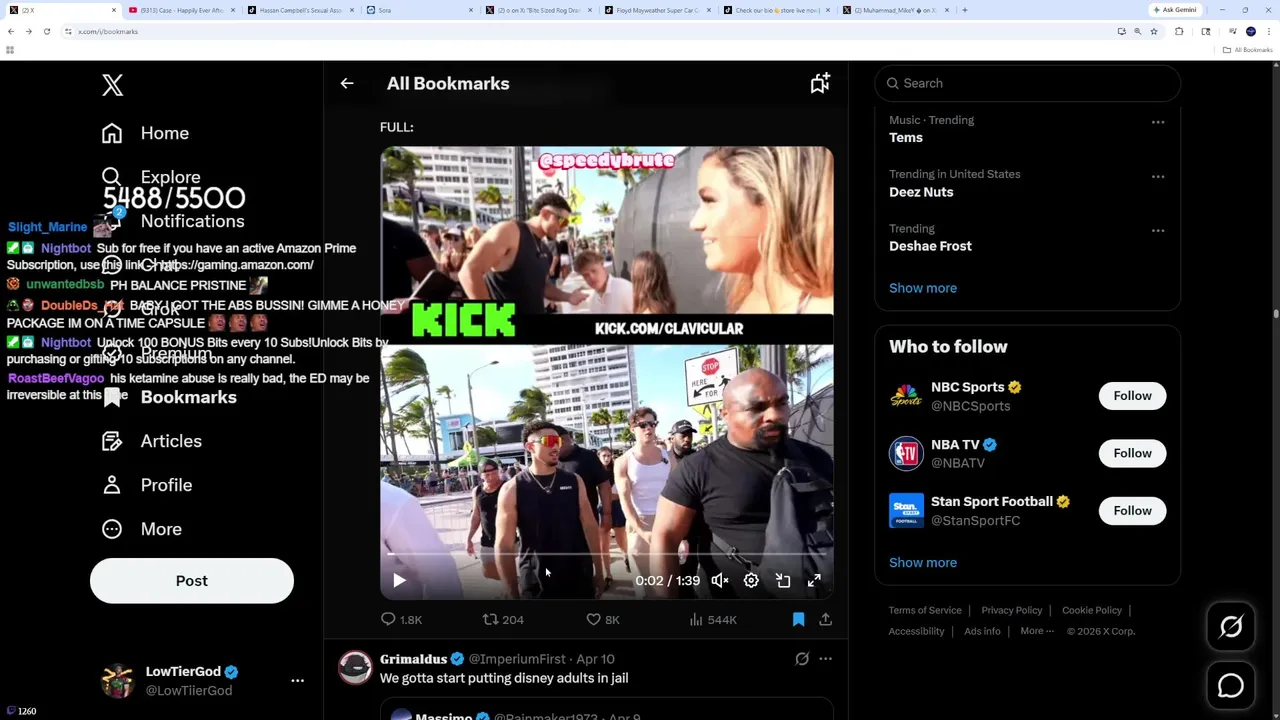Open the All Bookmarks folder in bookmarks bar
The width and height of the screenshot is (1280, 720).
click(x=1249, y=50)
